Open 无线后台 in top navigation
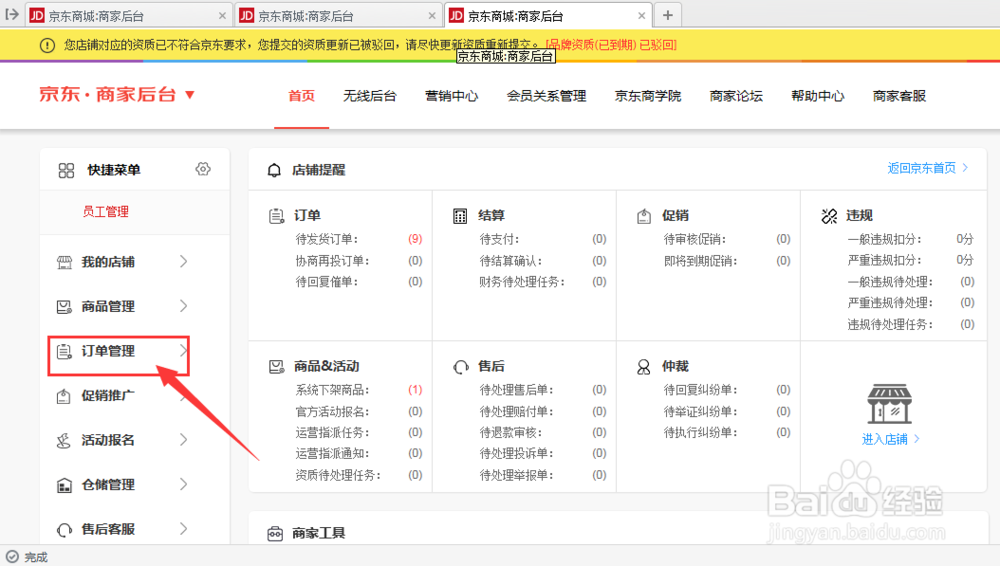Screen dimensions: 1000x566 coord(370,96)
